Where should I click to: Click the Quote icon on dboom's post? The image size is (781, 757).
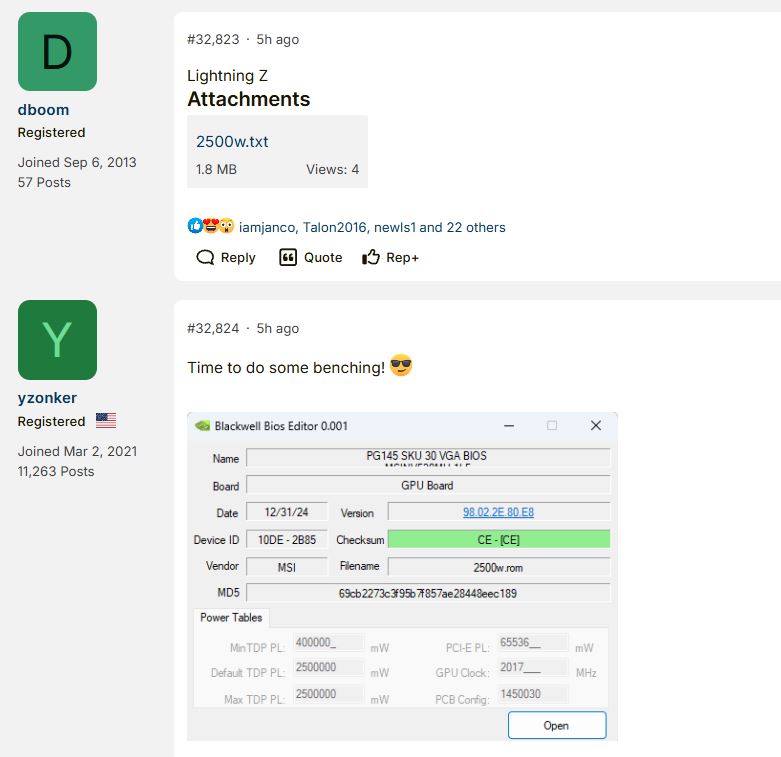tap(288, 257)
